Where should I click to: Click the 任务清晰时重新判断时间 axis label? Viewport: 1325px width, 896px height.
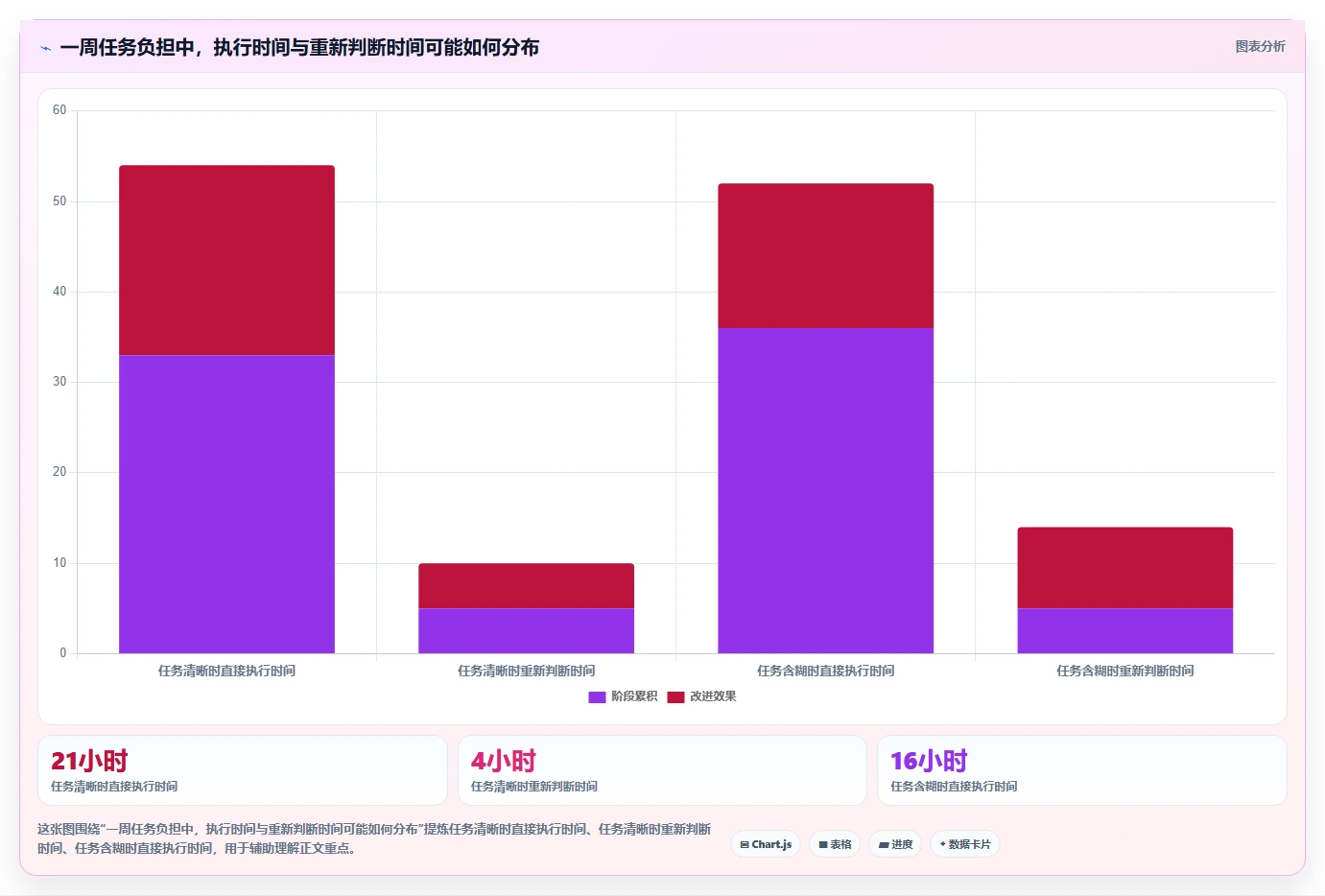[x=526, y=671]
